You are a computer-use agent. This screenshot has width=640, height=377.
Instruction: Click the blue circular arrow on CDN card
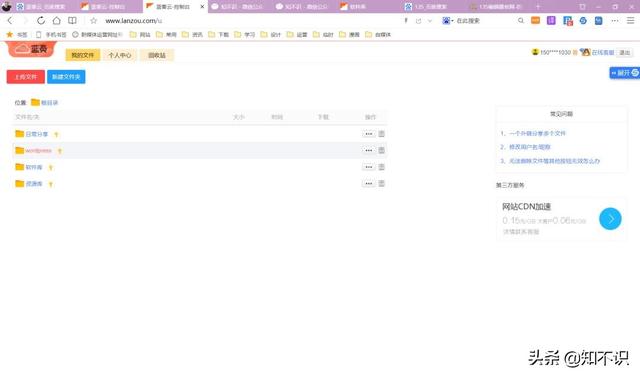610,219
